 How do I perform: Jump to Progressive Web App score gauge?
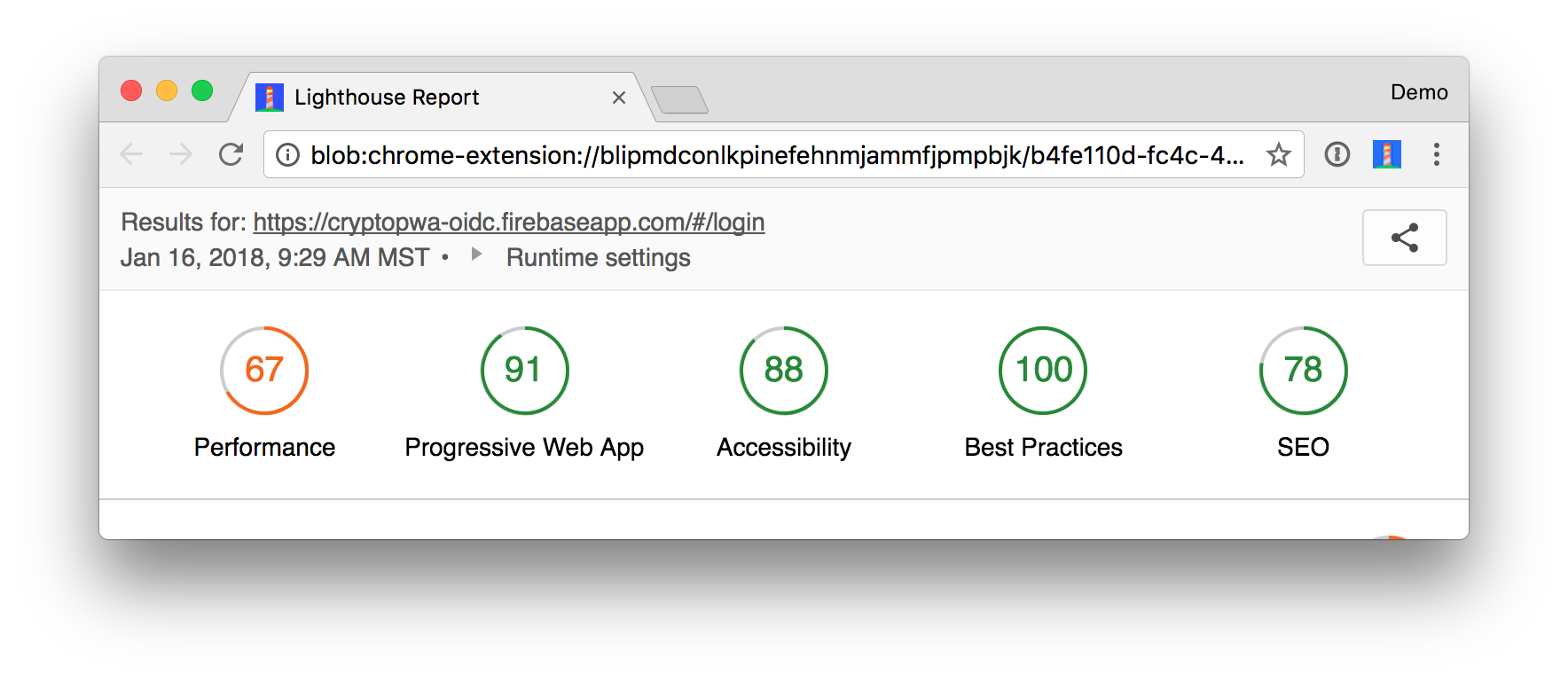click(x=524, y=371)
